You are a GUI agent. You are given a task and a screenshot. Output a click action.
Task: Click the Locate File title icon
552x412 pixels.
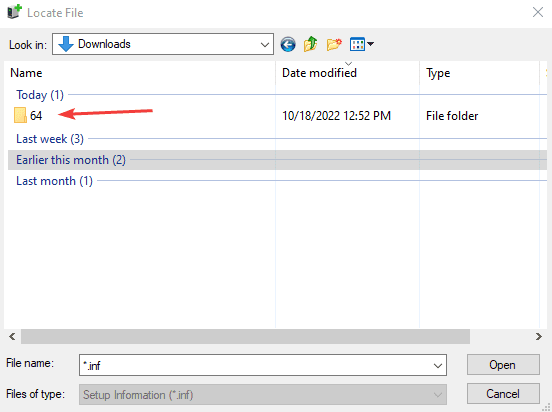click(x=14, y=12)
